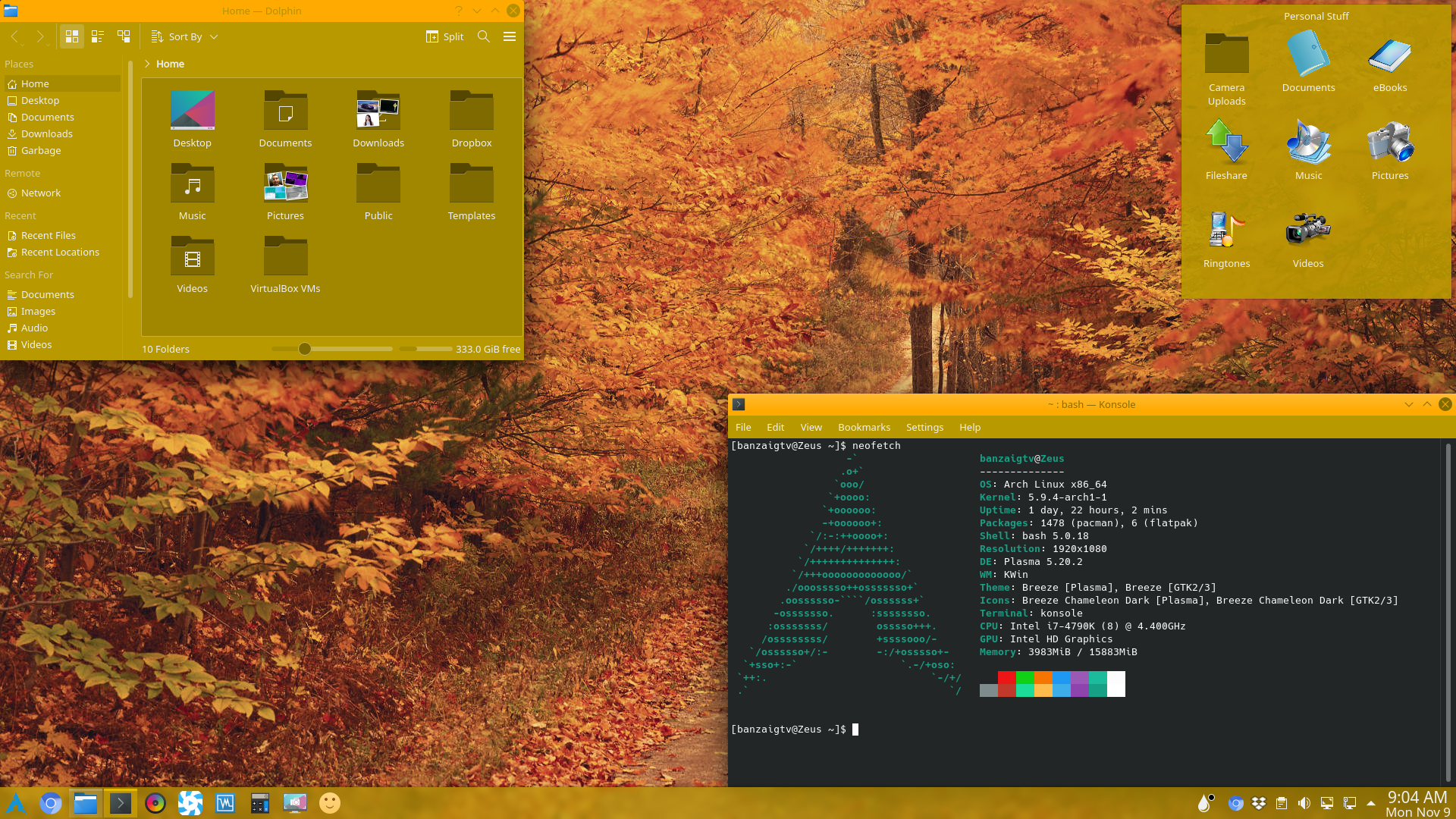Open the smiley face emoji app
Screen dimensions: 1456x819
click(330, 803)
